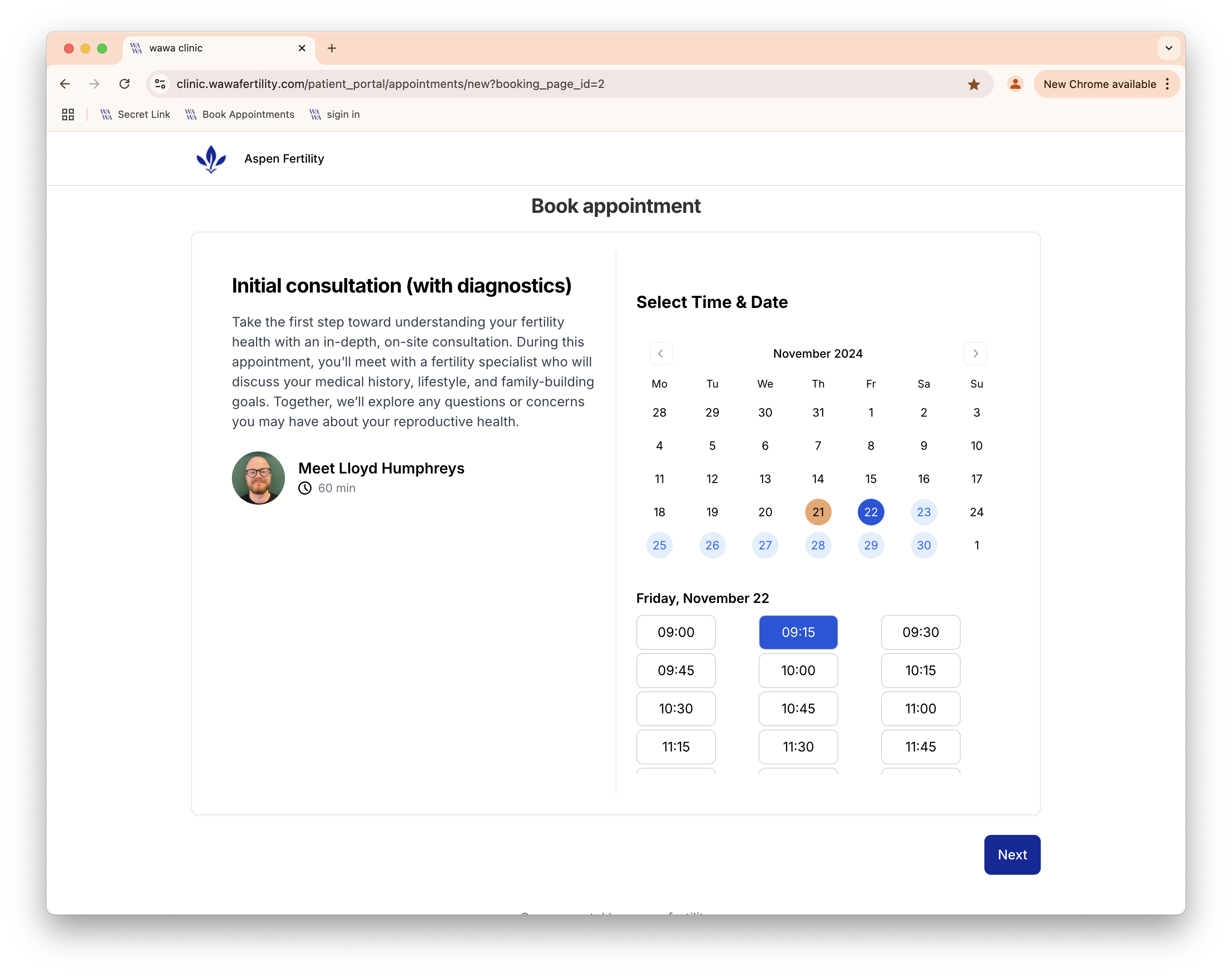Select November 28 on calendar
The height and width of the screenshot is (976, 1232).
pos(818,545)
